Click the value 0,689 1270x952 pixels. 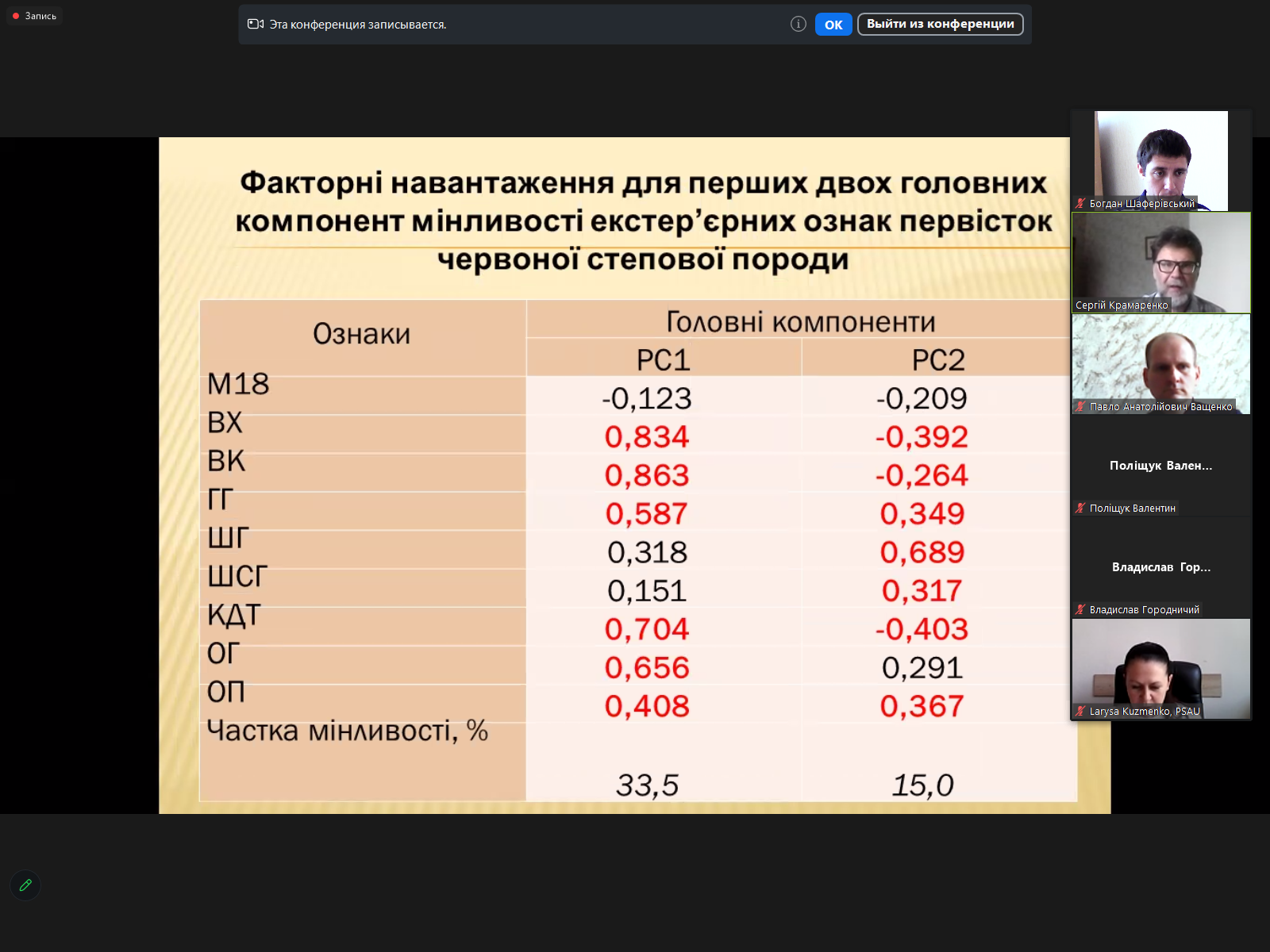[922, 552]
